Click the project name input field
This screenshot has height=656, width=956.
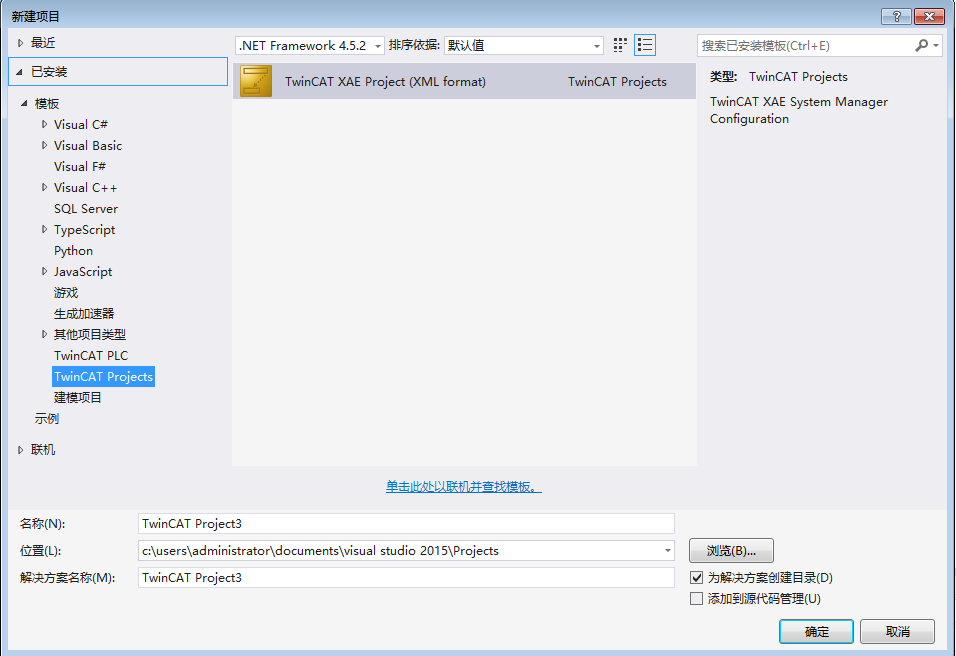point(406,524)
